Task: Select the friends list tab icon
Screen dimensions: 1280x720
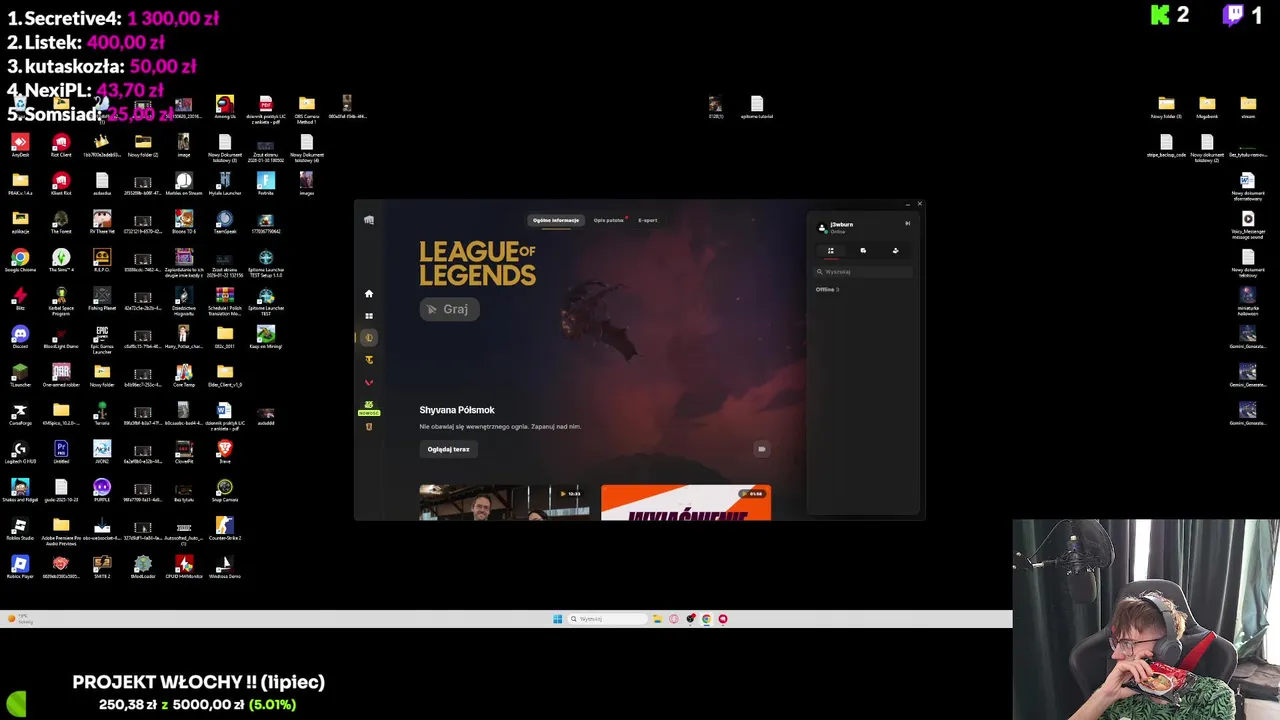Action: (830, 251)
